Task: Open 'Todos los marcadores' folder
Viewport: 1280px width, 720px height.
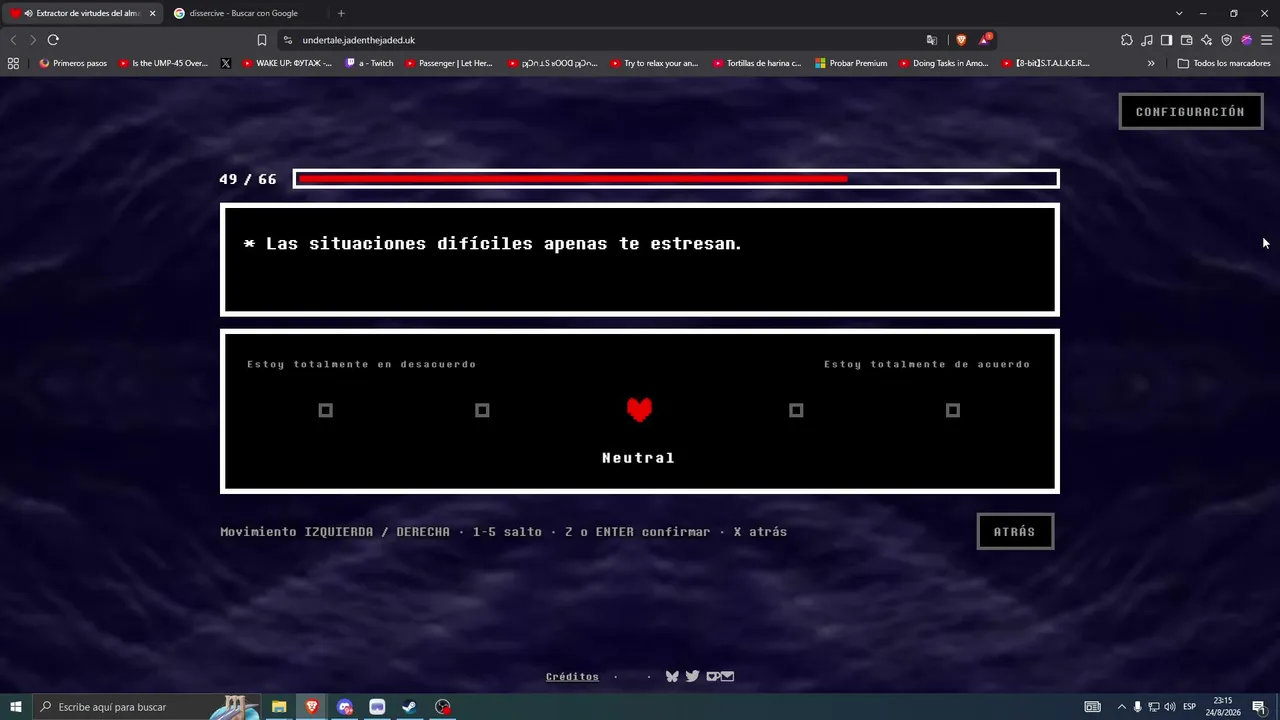Action: pos(1224,63)
